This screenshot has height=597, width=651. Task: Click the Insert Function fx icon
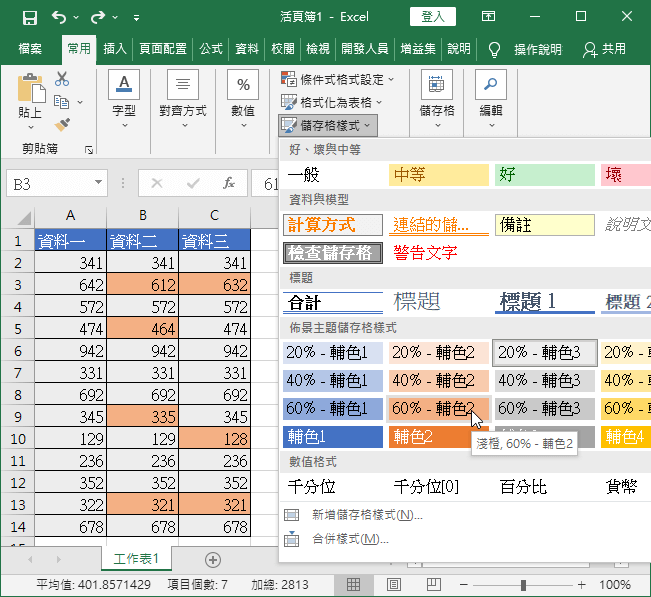click(229, 183)
